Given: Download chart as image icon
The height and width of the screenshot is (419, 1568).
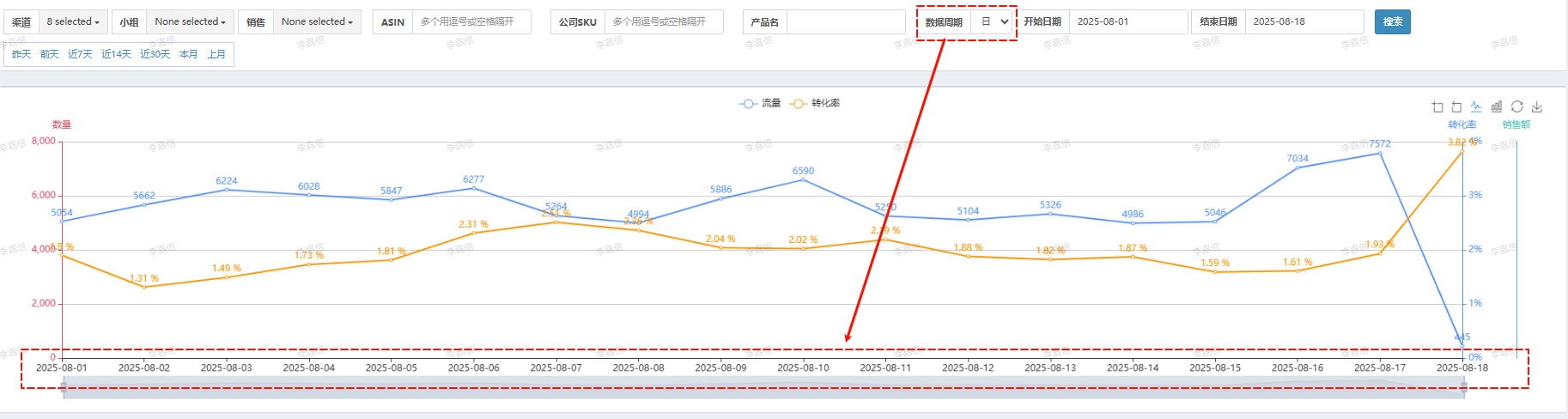Looking at the screenshot, I should pos(1537,106).
